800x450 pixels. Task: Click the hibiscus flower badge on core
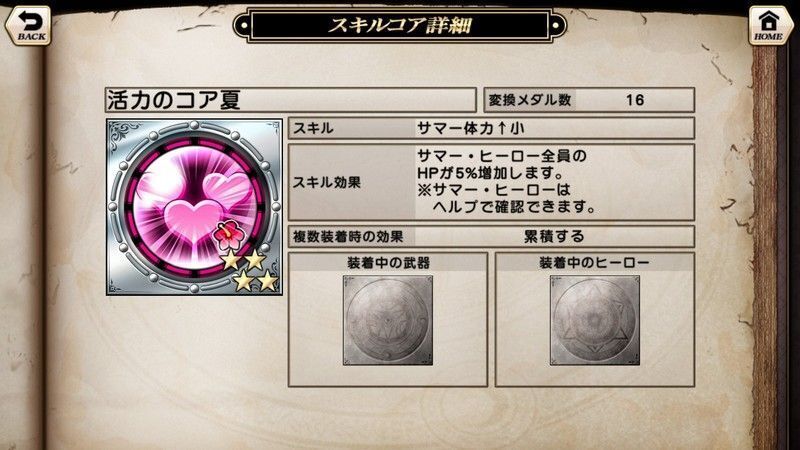pos(228,235)
